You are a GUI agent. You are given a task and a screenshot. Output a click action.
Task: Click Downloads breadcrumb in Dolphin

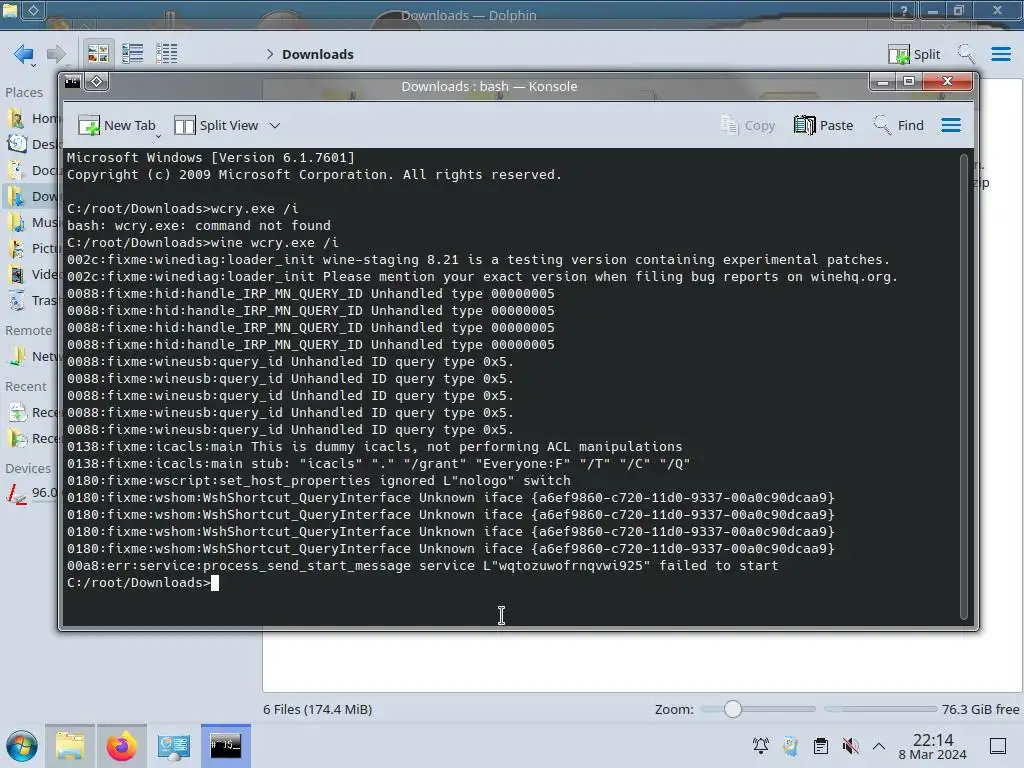317,54
